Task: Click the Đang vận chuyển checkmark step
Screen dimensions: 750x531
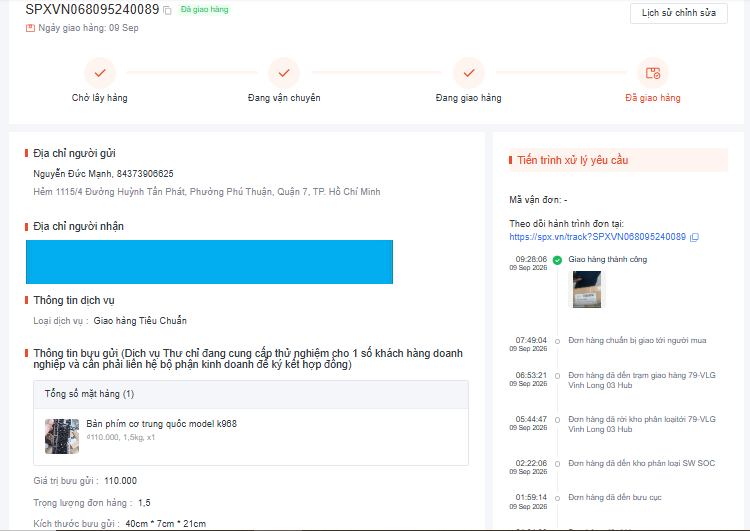Action: [x=284, y=73]
